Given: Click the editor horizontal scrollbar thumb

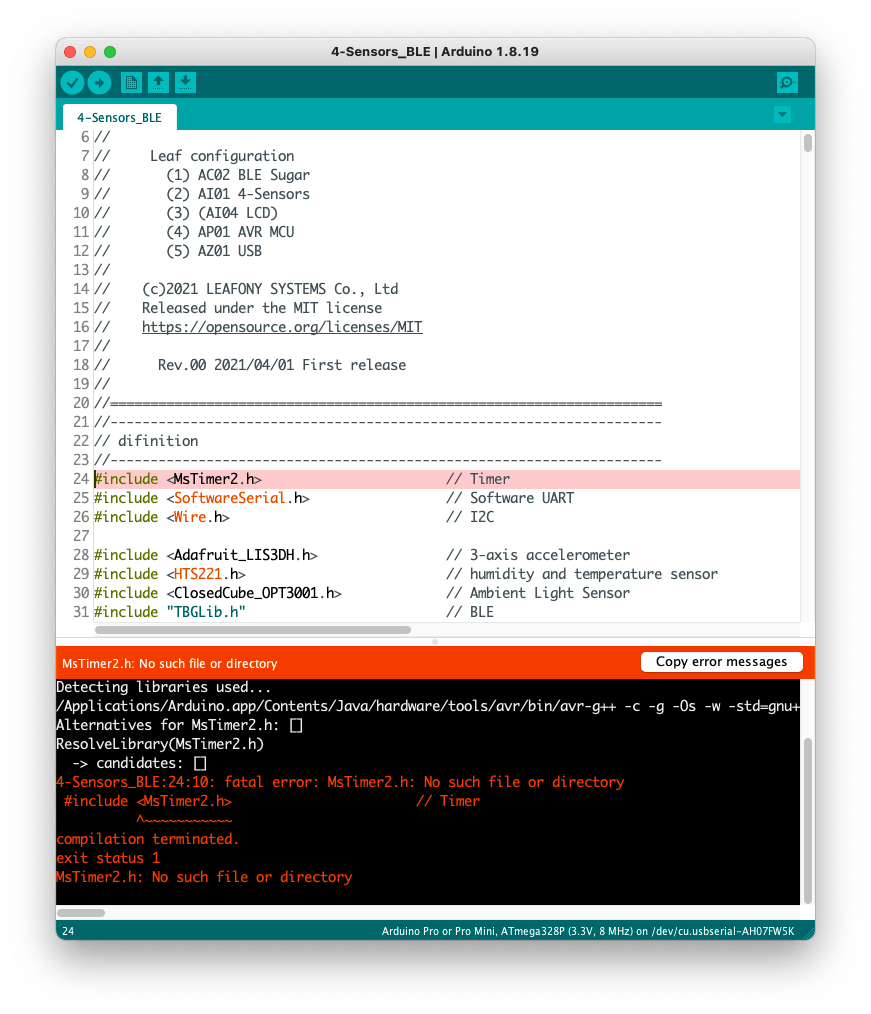Looking at the screenshot, I should tap(253, 630).
